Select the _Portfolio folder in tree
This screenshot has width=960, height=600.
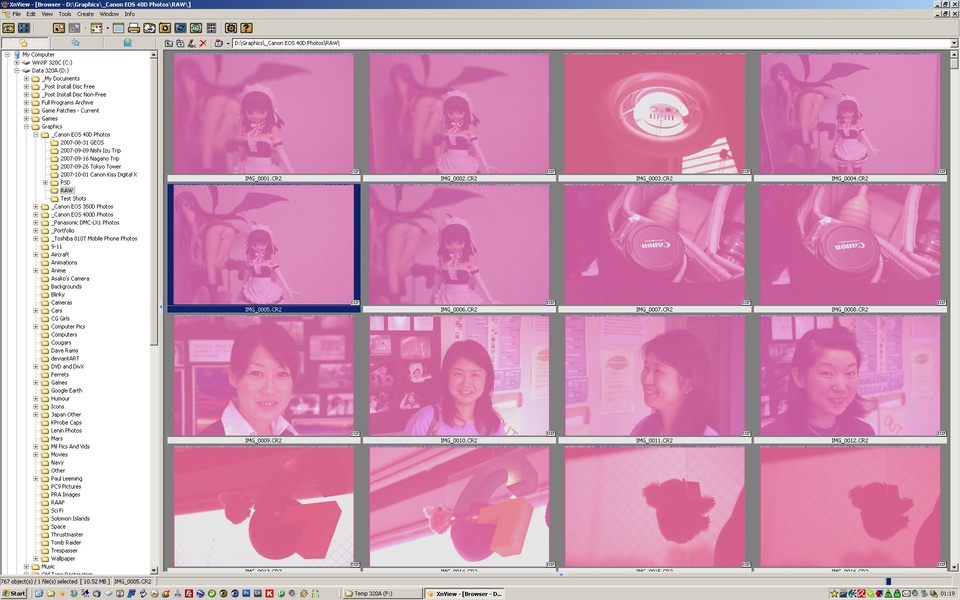pos(63,231)
